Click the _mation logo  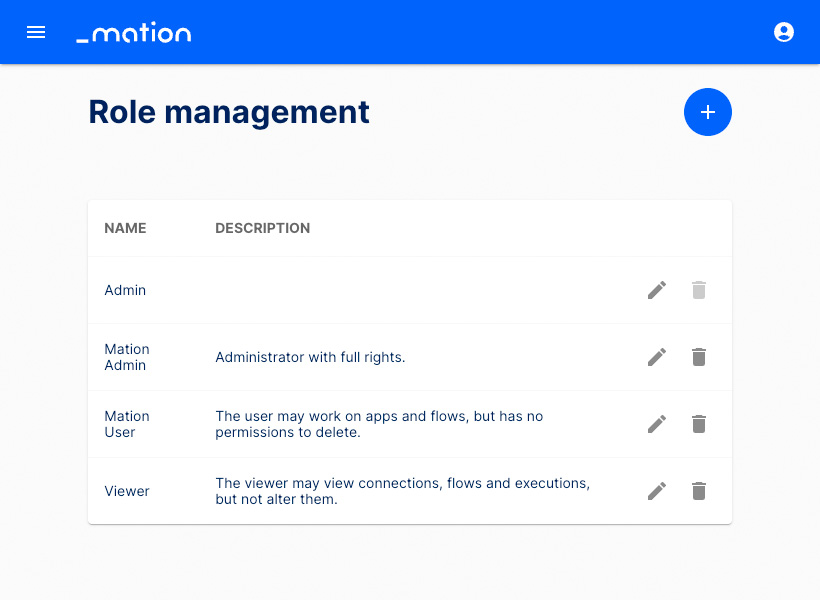134,33
